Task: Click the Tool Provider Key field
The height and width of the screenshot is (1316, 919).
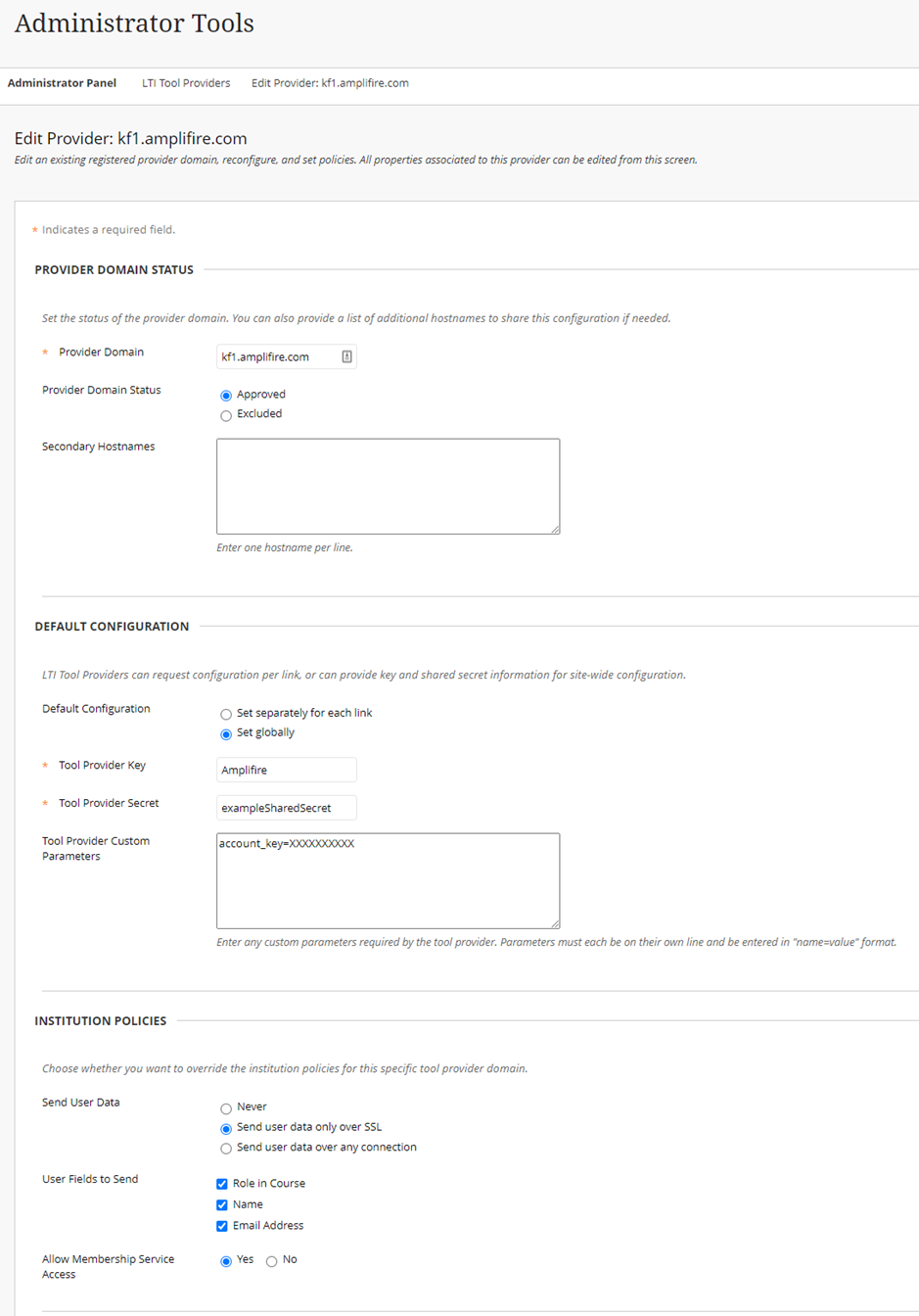Action: [x=286, y=770]
